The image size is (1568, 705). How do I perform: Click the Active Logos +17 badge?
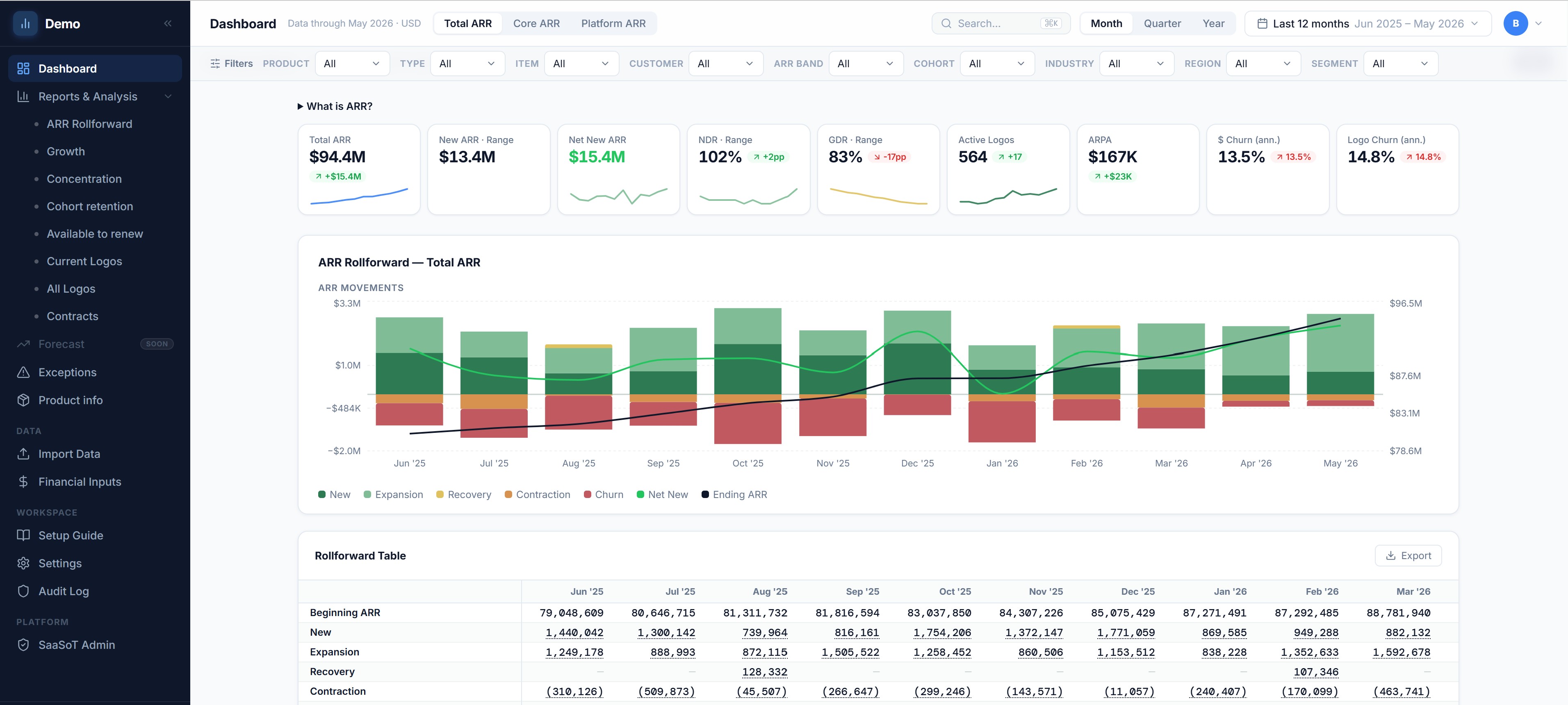pyautogui.click(x=1009, y=156)
